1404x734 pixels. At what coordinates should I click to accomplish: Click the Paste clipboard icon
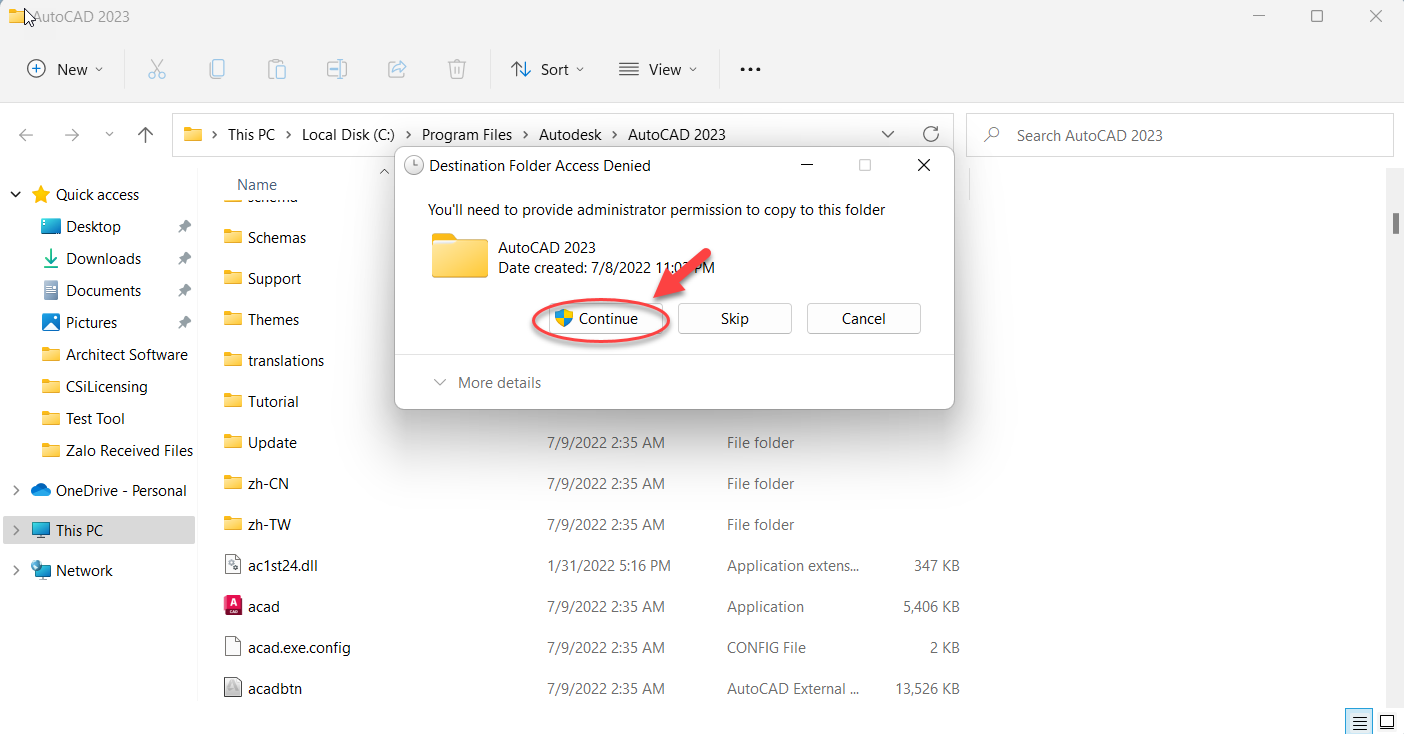pyautogui.click(x=277, y=69)
